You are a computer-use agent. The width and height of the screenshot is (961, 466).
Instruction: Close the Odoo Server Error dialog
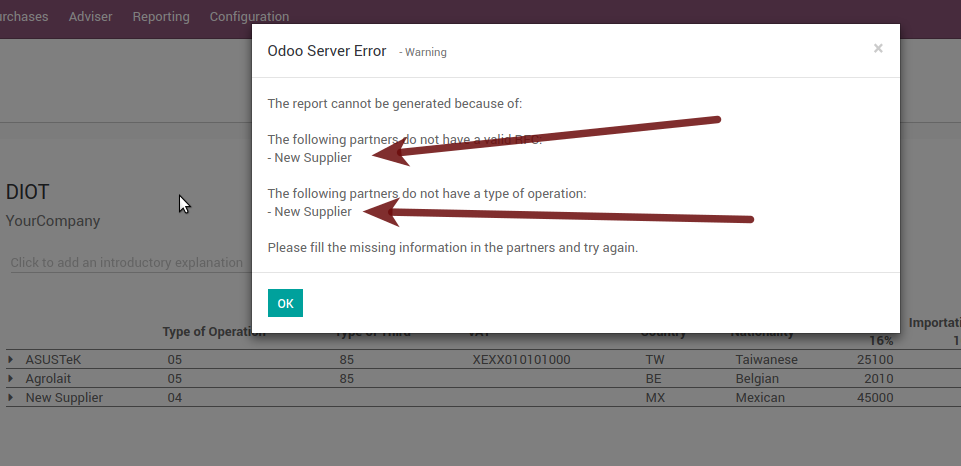click(878, 48)
